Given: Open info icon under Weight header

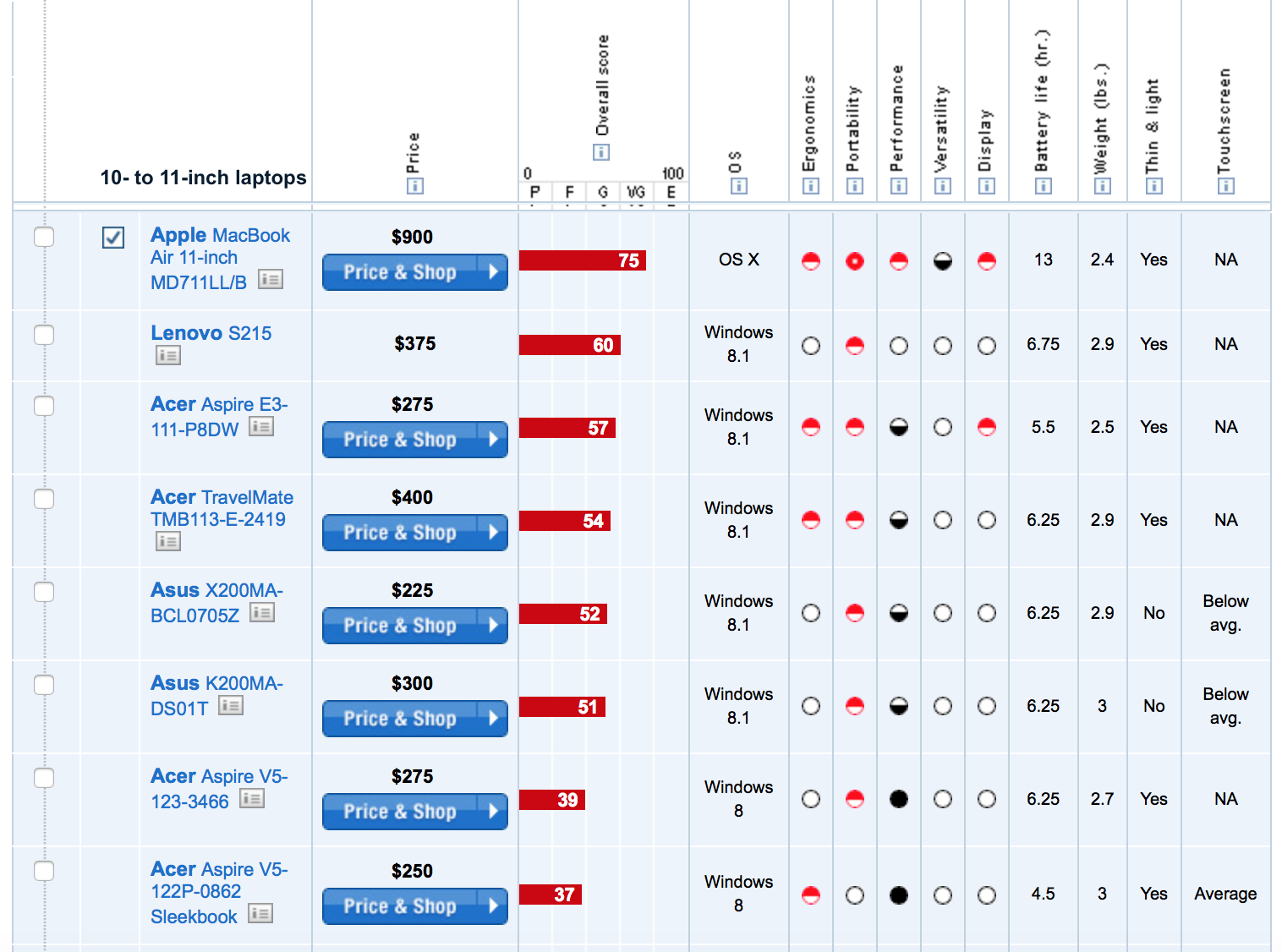Looking at the screenshot, I should 1103,186.
